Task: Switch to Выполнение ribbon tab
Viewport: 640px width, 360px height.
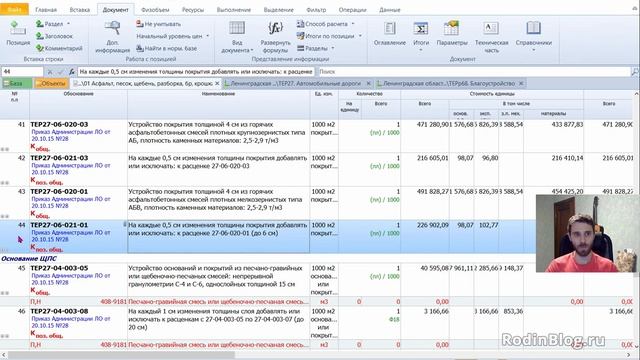Action: (233, 9)
